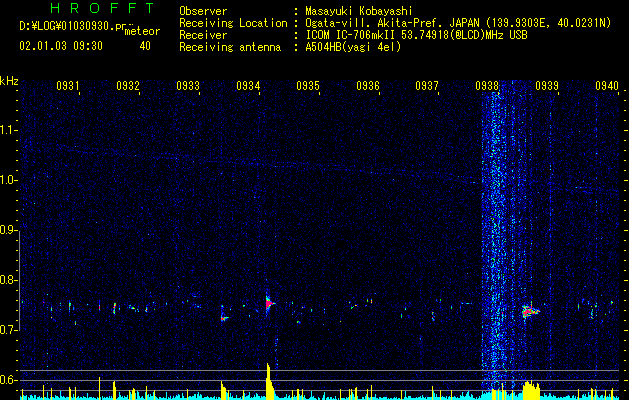Click the 0.6 kHz axis label
This screenshot has height=400, width=629.
click(x=8, y=380)
